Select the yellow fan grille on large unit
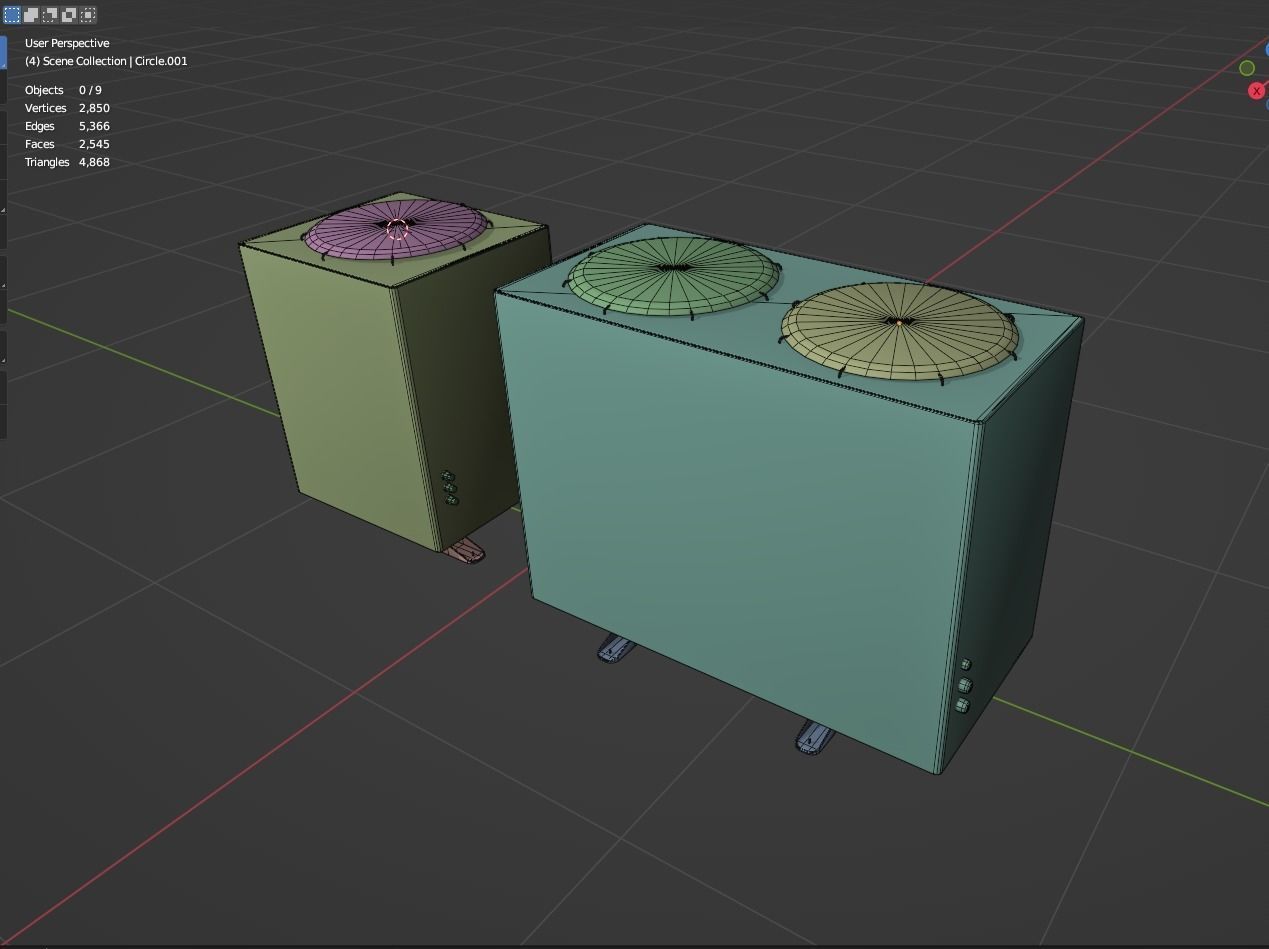 pos(898,330)
